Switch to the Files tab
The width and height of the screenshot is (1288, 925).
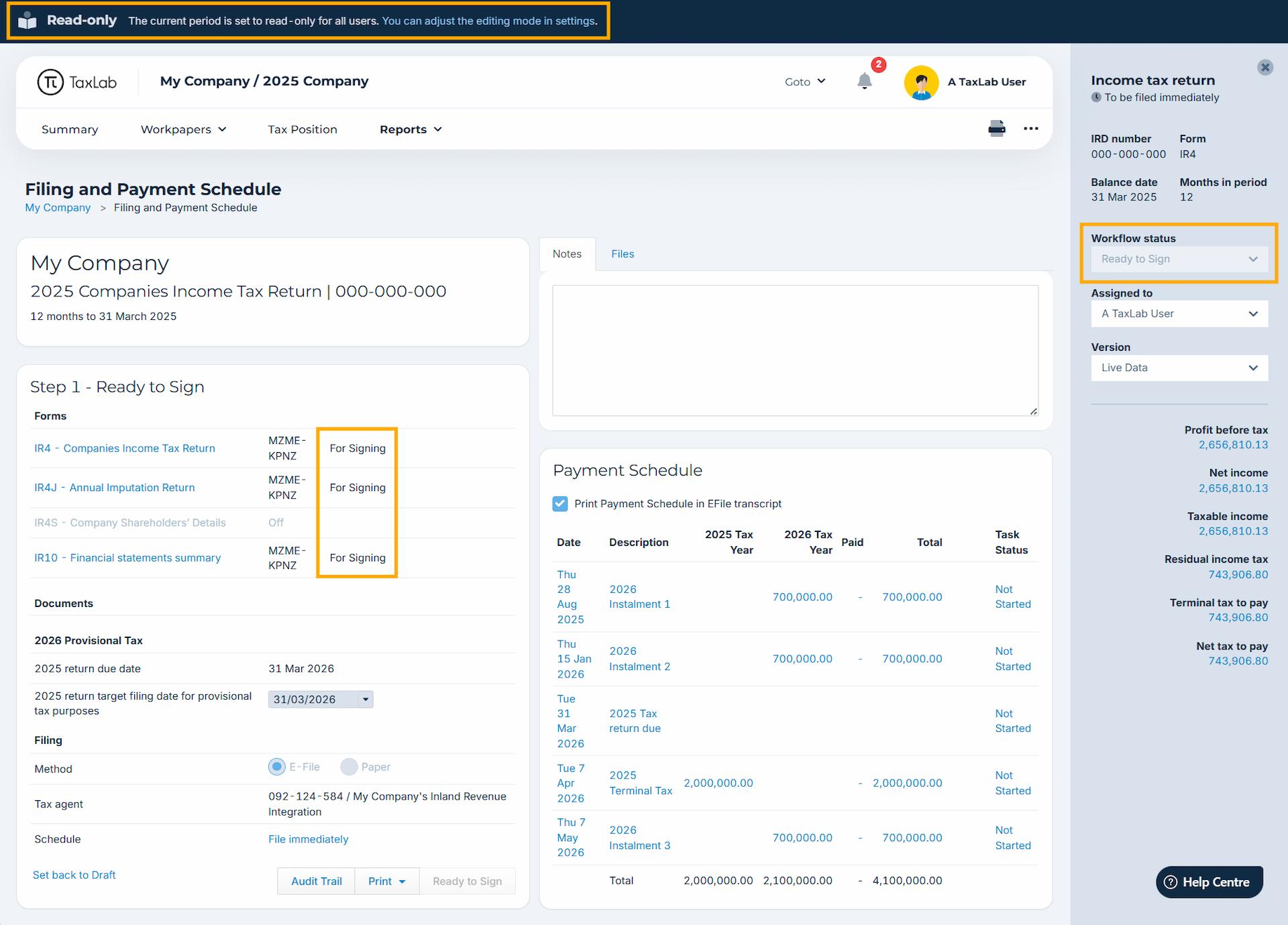pos(622,254)
